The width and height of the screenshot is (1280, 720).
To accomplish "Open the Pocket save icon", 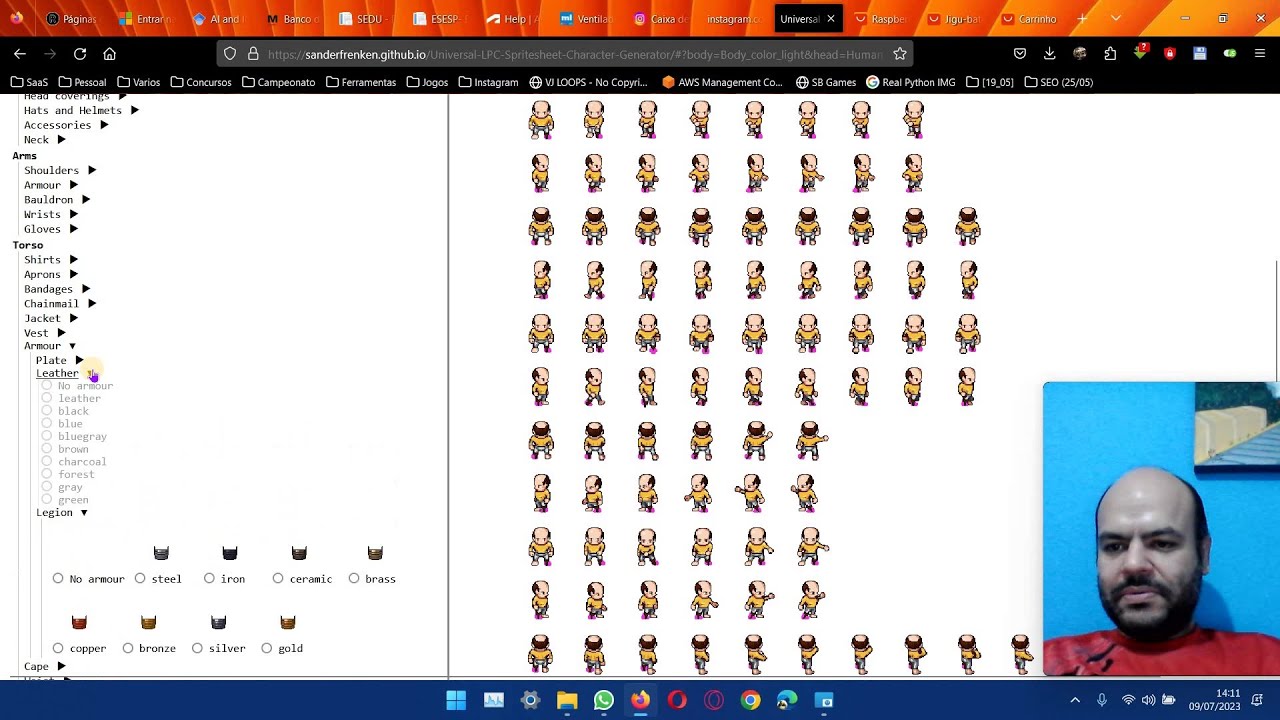I will pos(1020,54).
